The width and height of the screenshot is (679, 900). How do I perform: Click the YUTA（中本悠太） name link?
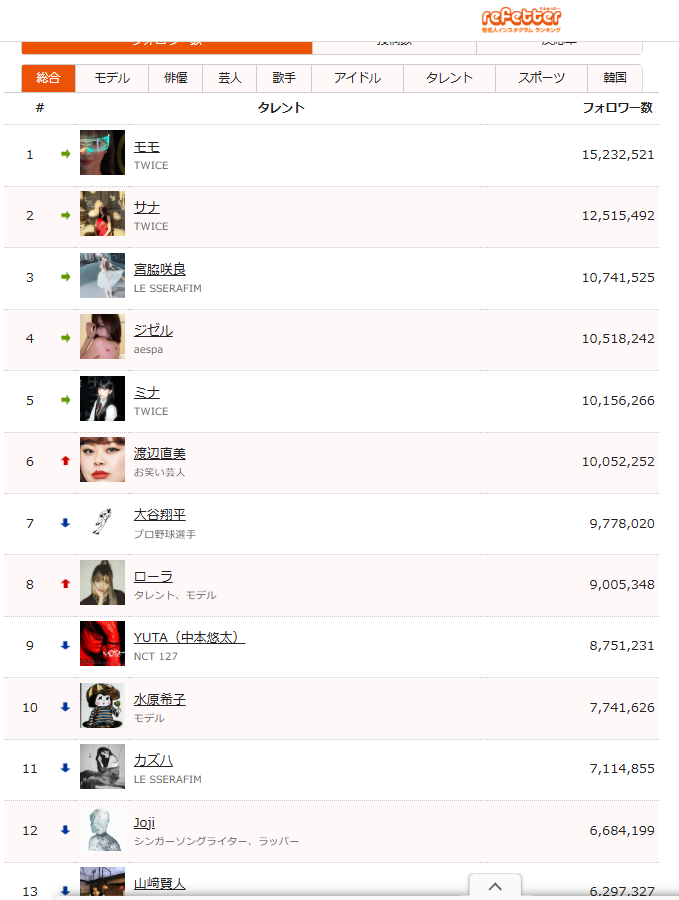pyautogui.click(x=189, y=638)
